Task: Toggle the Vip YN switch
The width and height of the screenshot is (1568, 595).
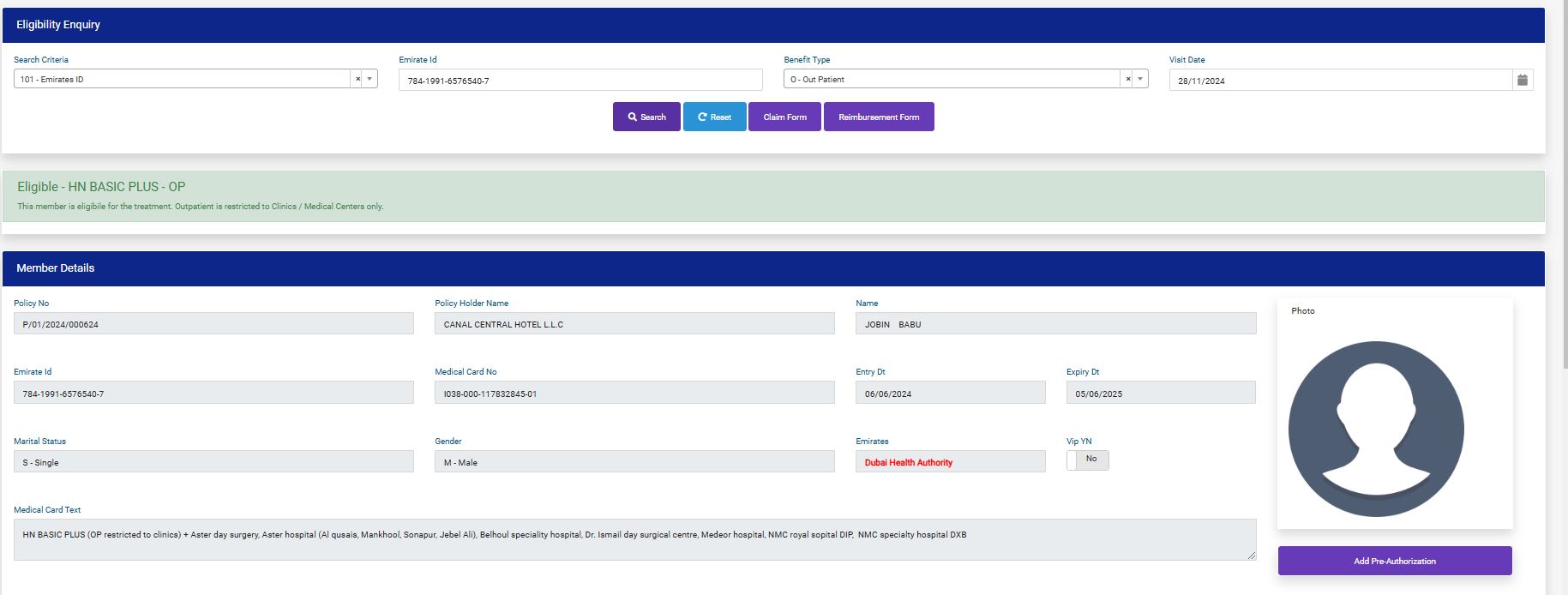Action: coord(1087,460)
